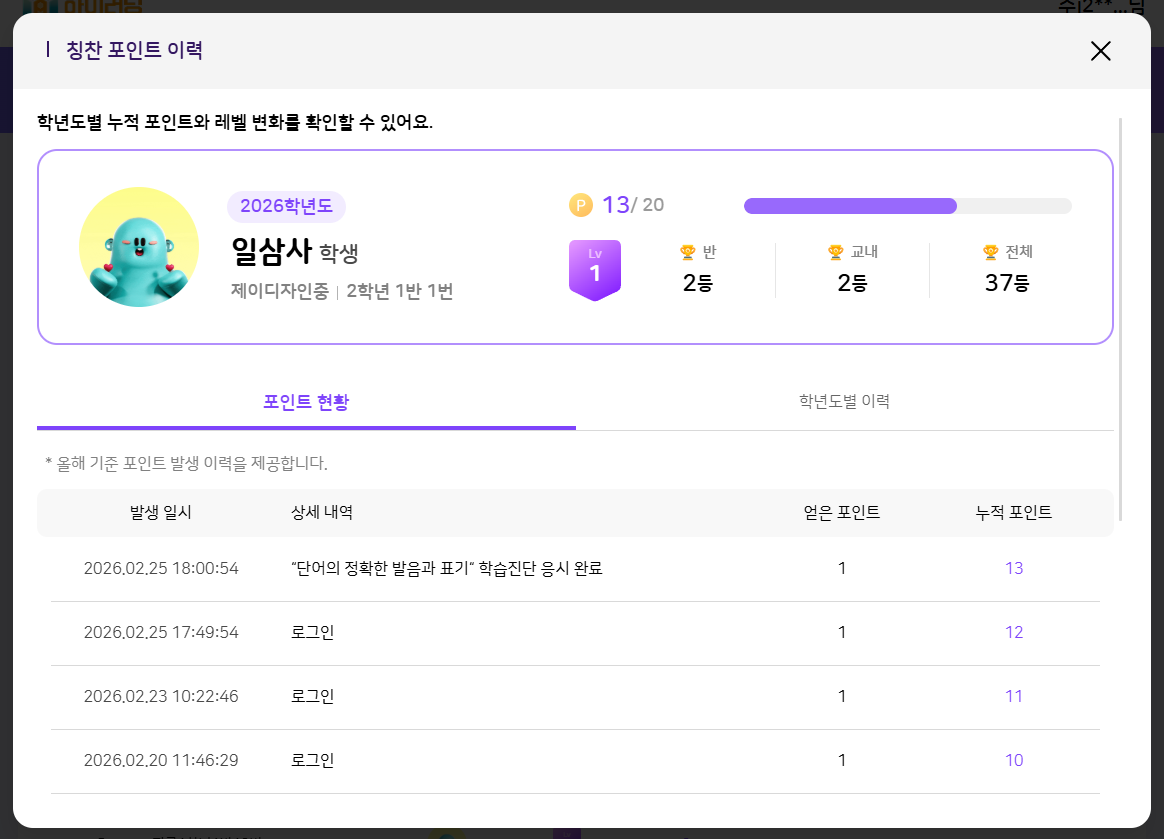Click the 발생 일시 column header

coord(161,513)
